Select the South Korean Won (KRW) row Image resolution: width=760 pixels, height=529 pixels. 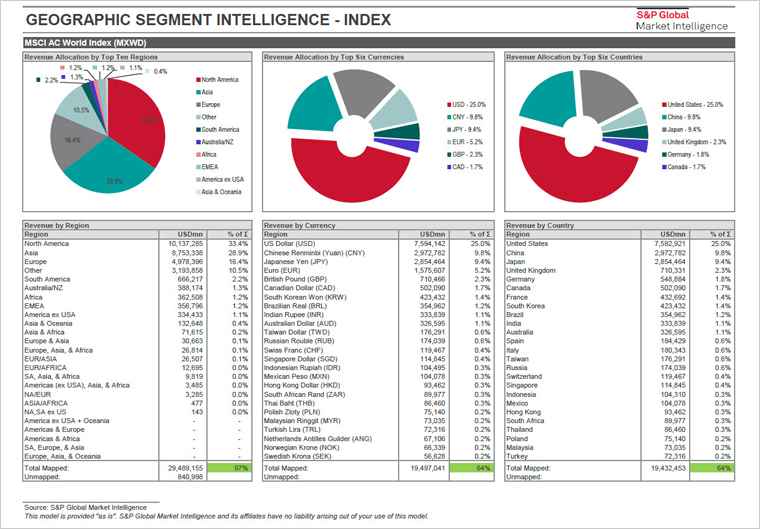[x=378, y=297]
